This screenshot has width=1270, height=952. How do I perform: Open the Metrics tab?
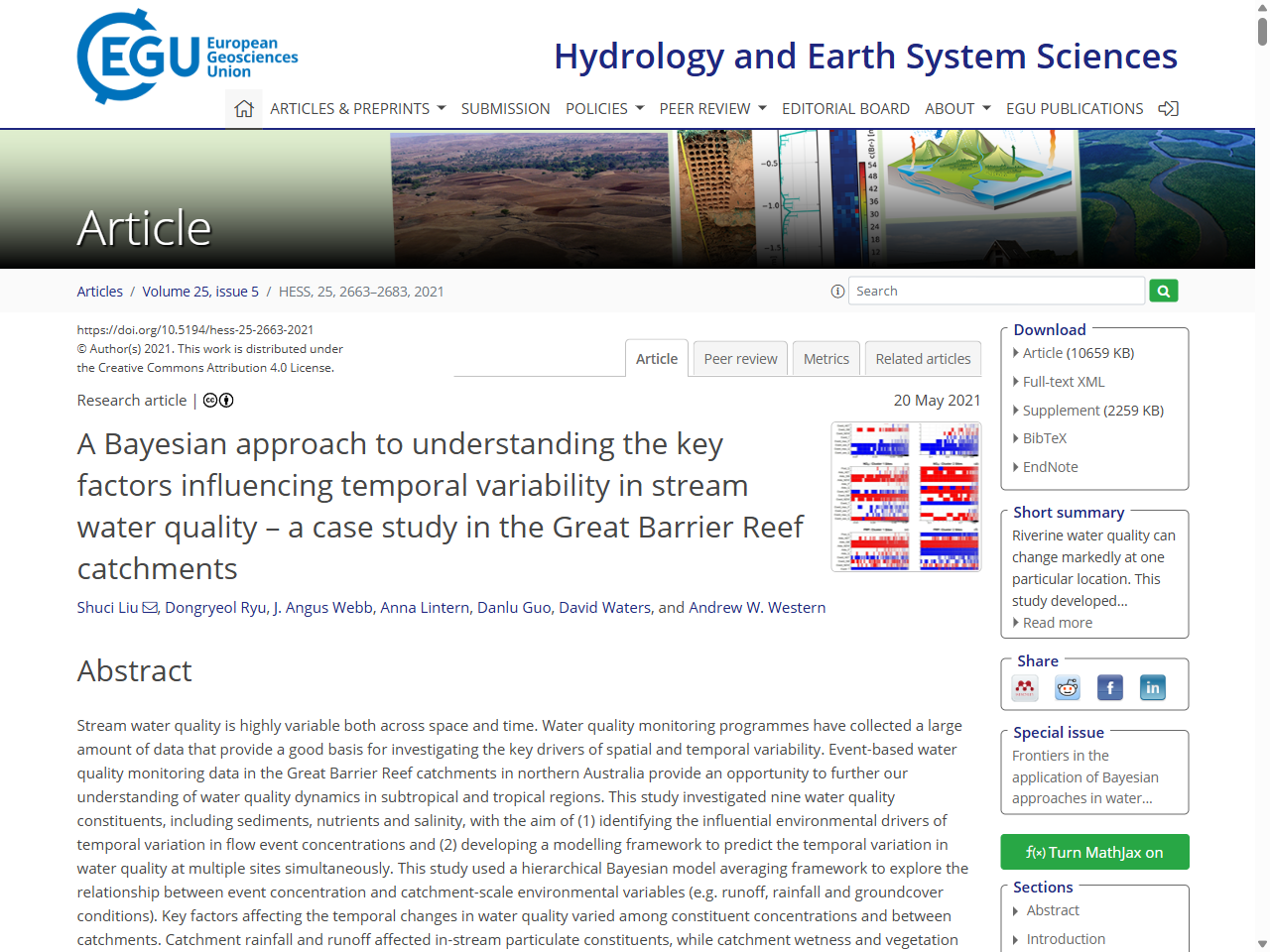pyautogui.click(x=825, y=358)
